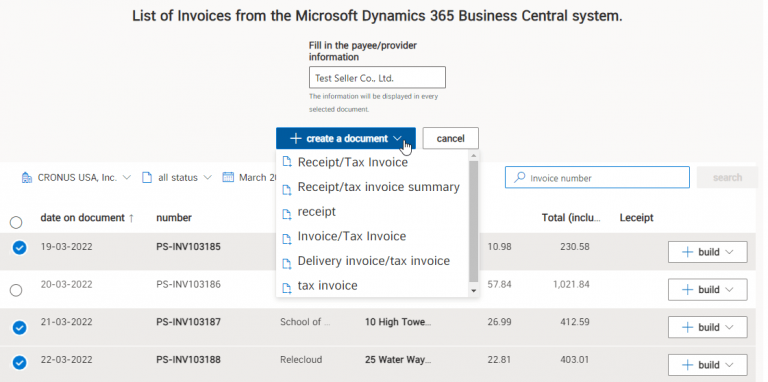Screen dimensions: 768x382
Task: Click sort arrow on date on document column
Action: point(131,218)
